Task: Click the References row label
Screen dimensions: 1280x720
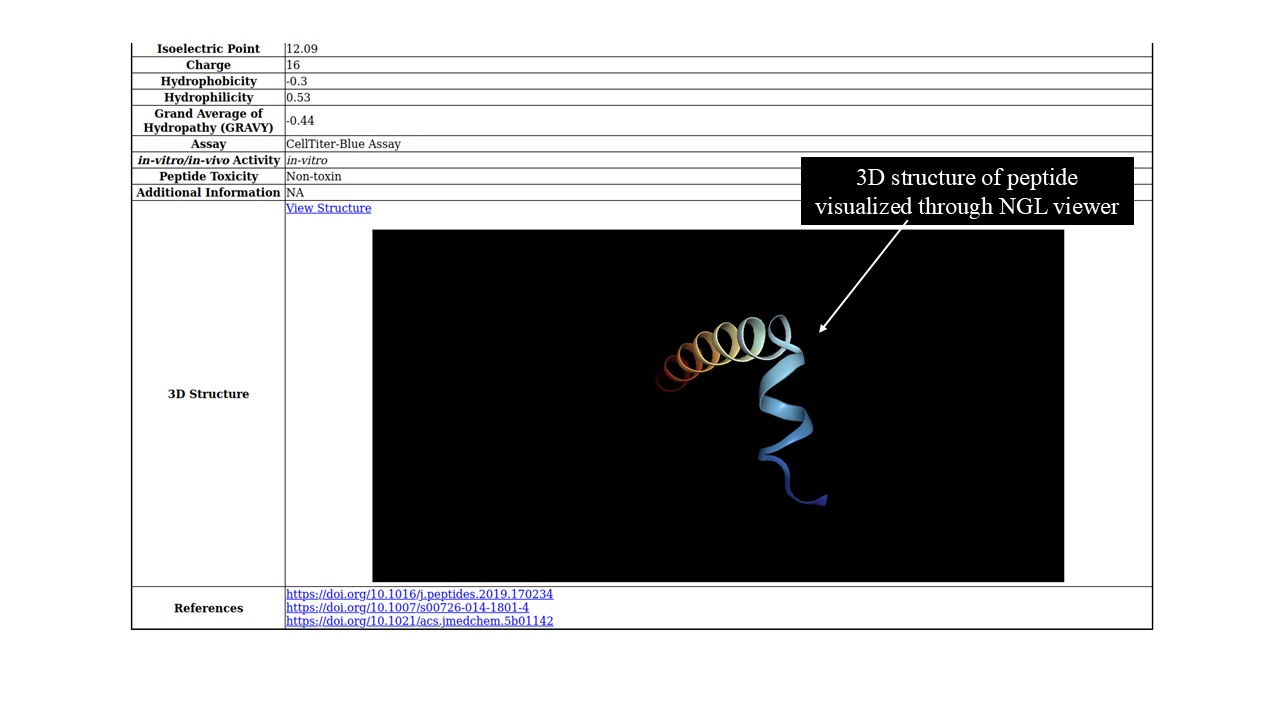Action: coord(208,608)
